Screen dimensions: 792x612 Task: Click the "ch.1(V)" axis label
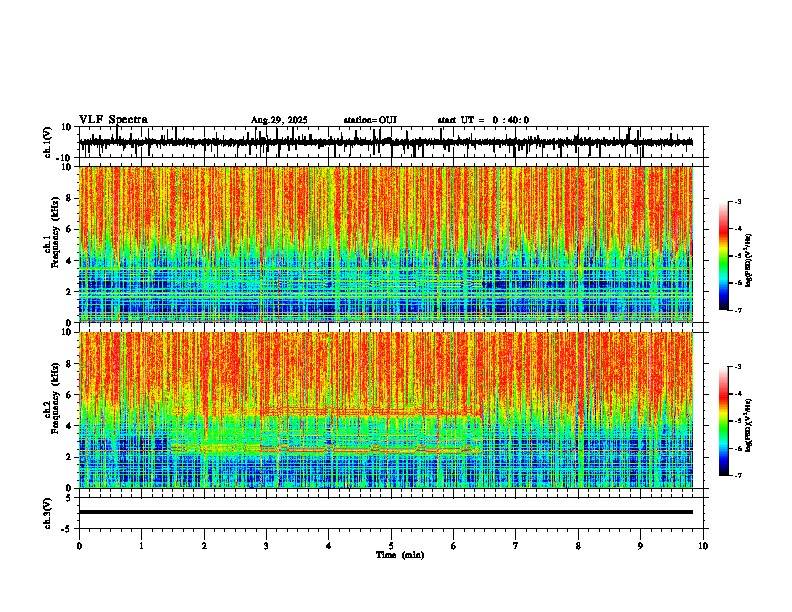[48, 142]
